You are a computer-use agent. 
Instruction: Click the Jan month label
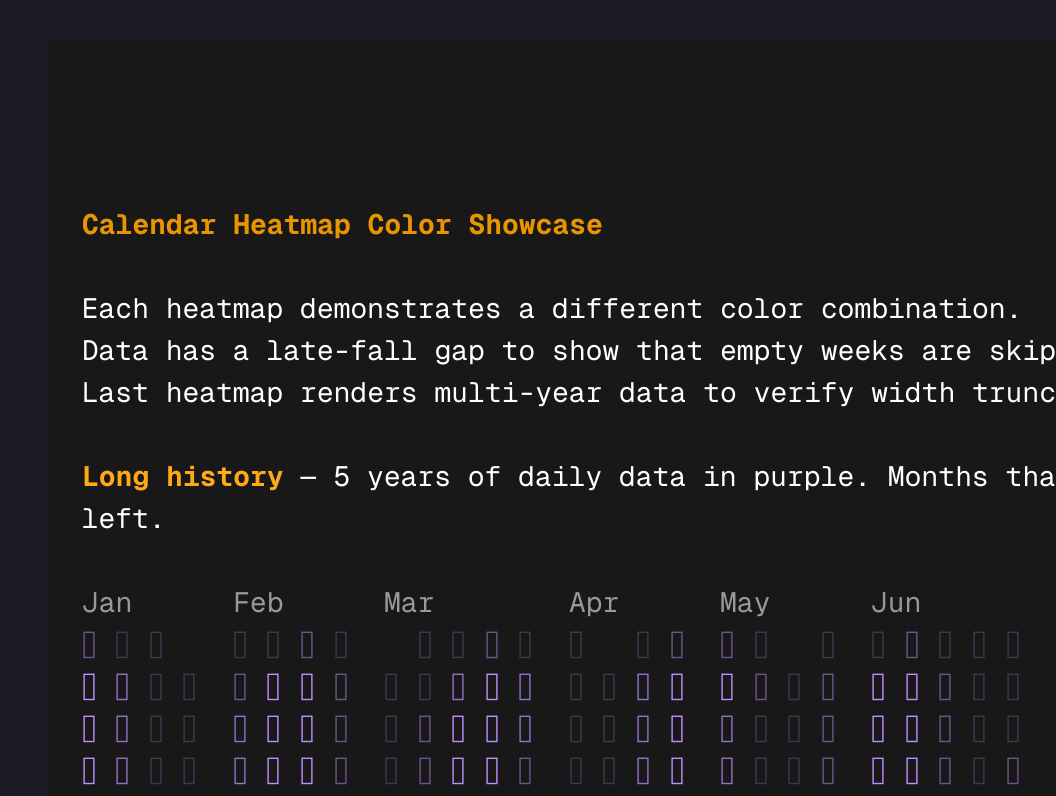[x=106, y=602]
